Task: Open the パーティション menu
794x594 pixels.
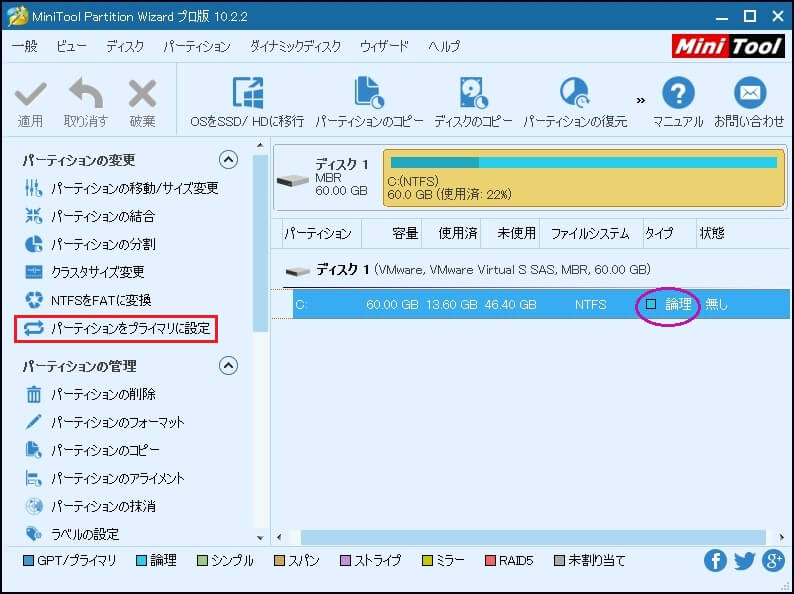Action: coord(197,46)
